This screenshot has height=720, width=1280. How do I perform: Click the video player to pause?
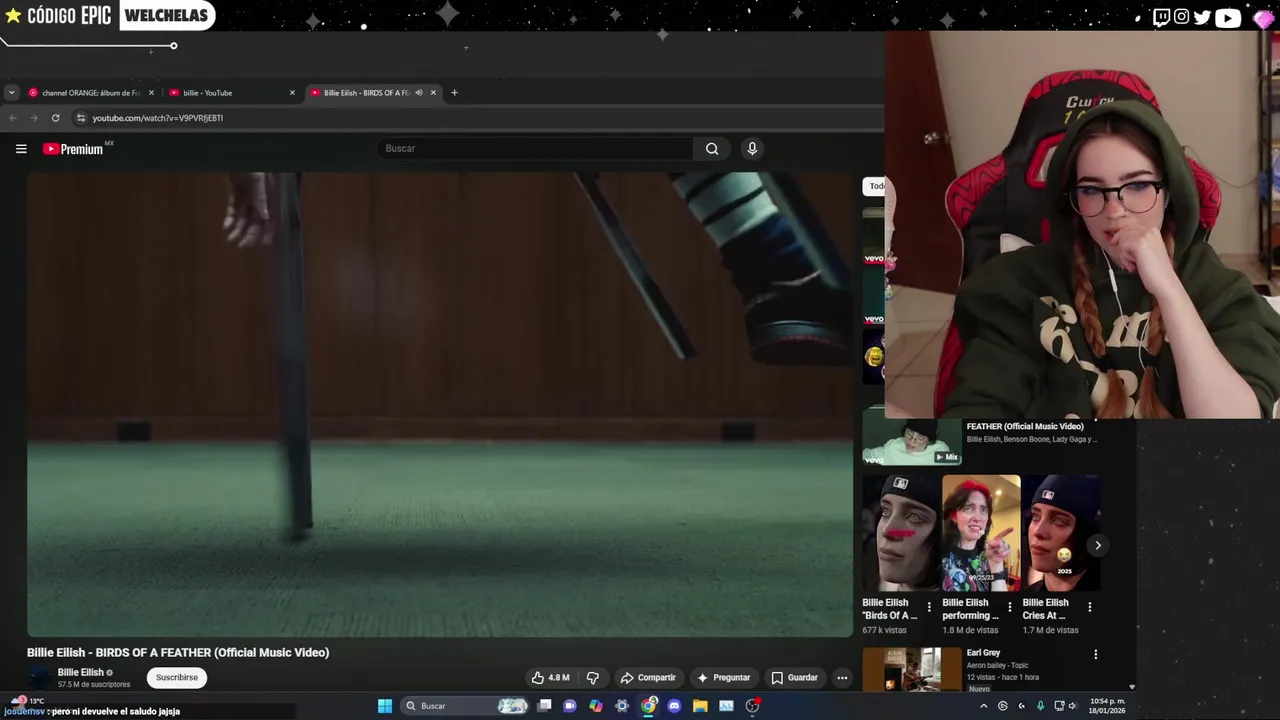(440, 404)
